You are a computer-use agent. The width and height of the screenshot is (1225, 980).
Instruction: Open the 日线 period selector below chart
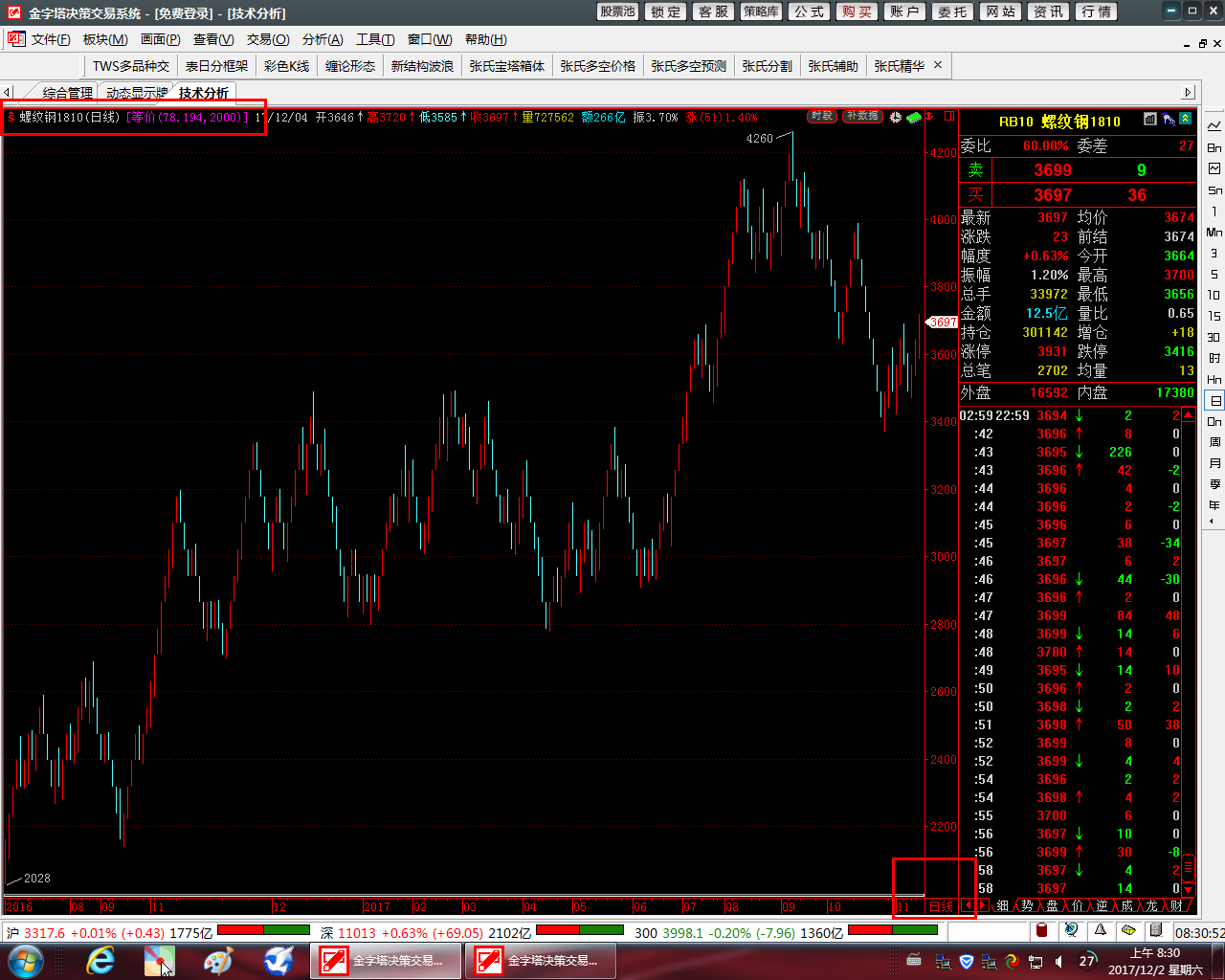pyautogui.click(x=942, y=906)
